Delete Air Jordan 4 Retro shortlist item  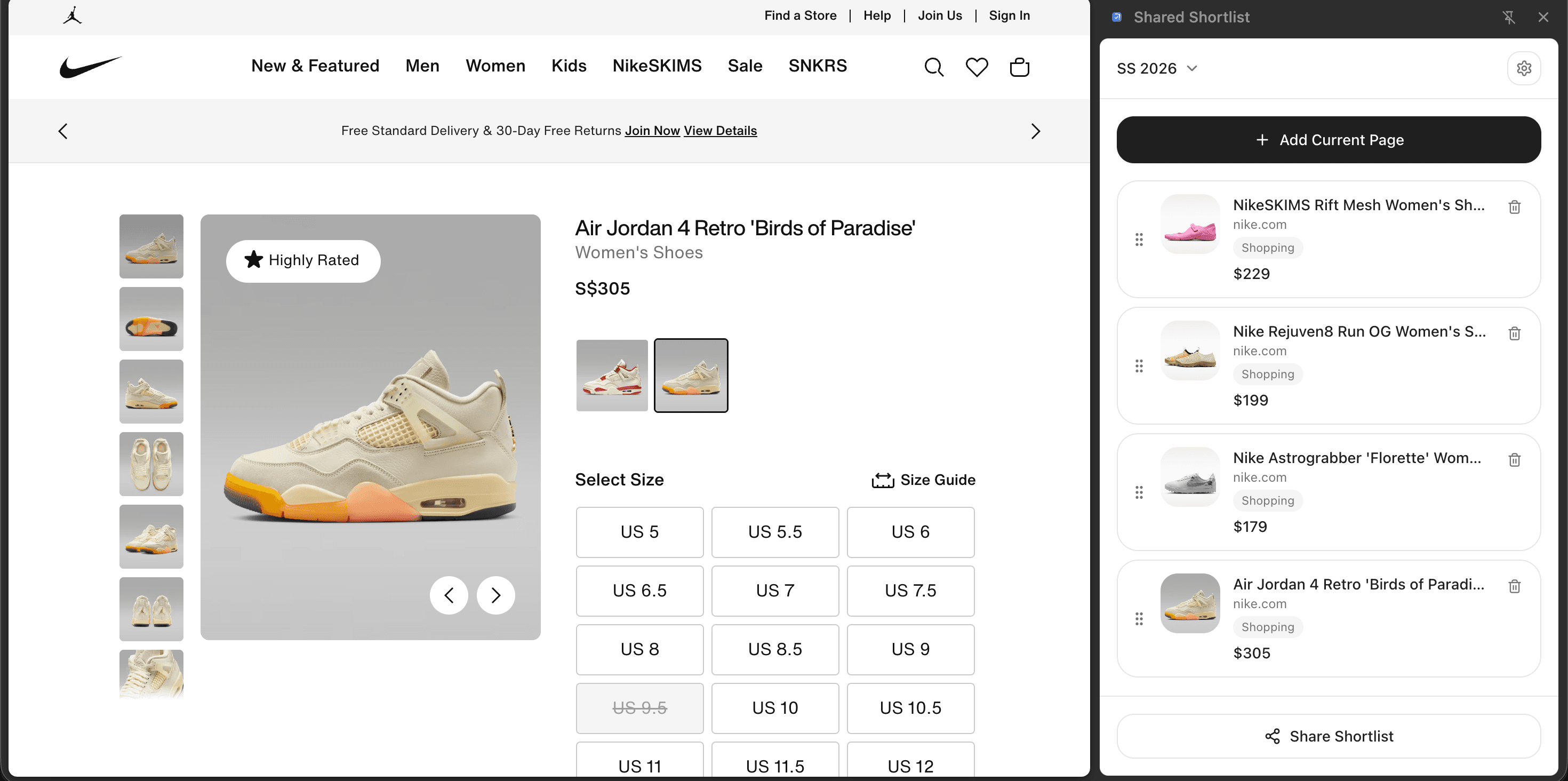point(1515,586)
